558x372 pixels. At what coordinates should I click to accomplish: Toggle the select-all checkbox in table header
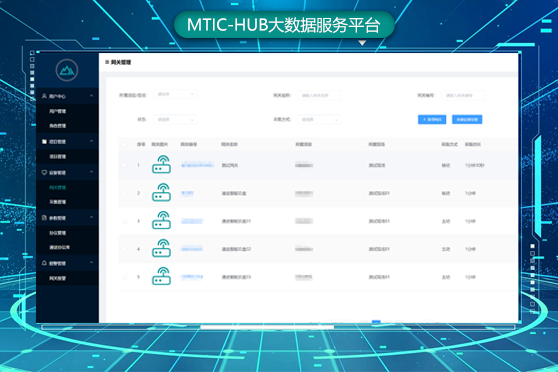click(x=124, y=144)
